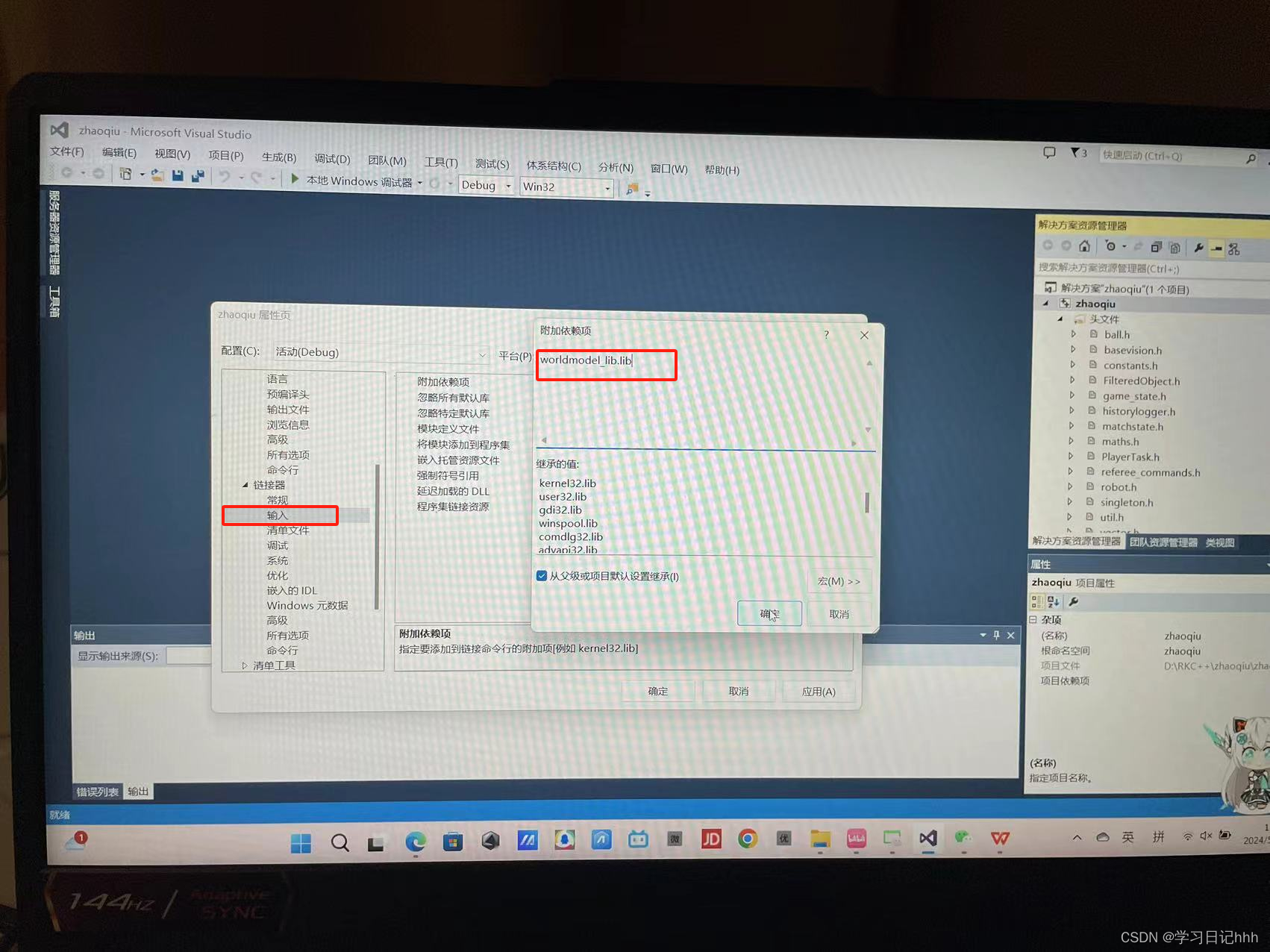This screenshot has width=1270, height=952.
Task: Click the New Project toolbar icon
Action: [125, 173]
